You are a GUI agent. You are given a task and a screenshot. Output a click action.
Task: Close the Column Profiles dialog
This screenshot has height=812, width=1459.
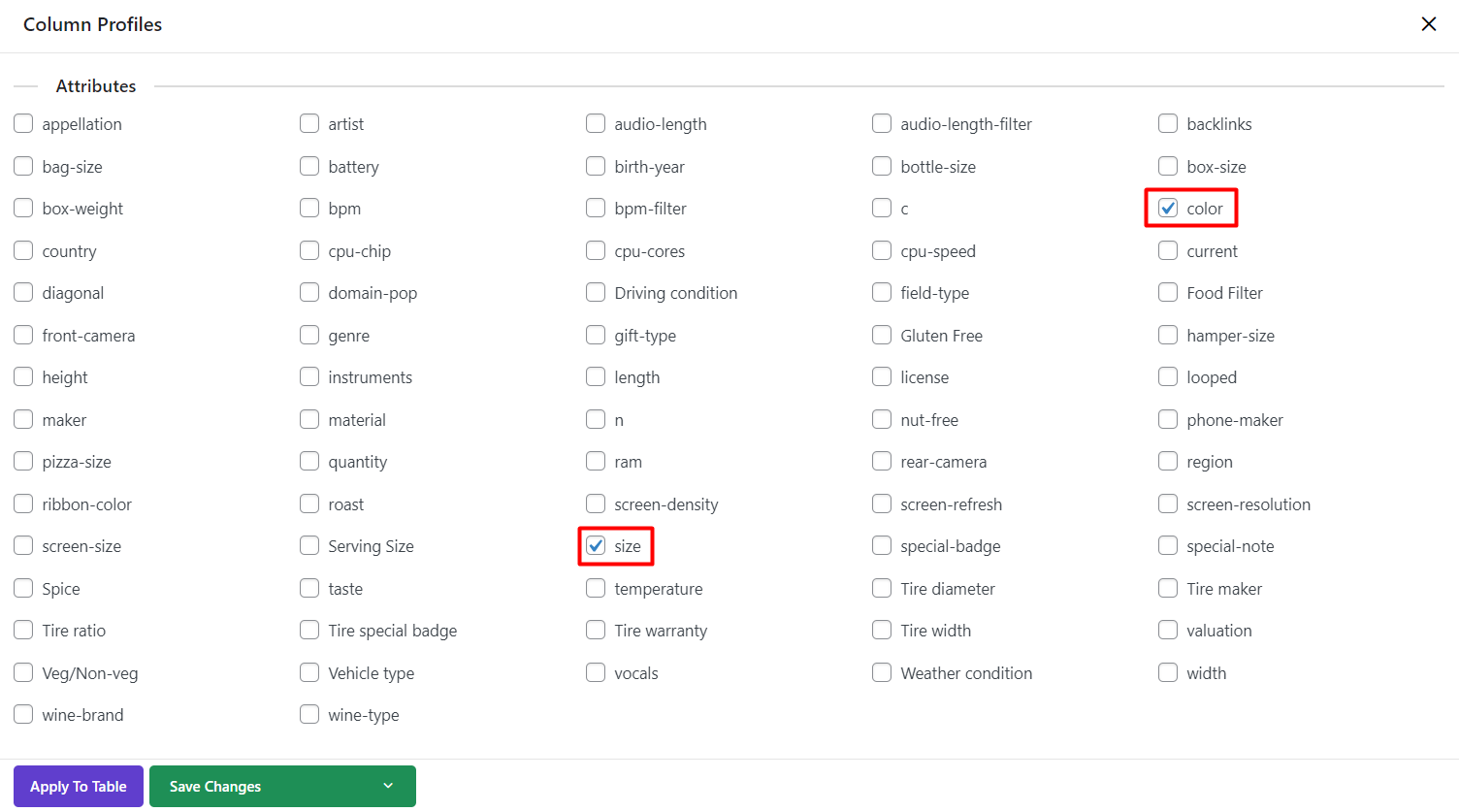coord(1428,24)
